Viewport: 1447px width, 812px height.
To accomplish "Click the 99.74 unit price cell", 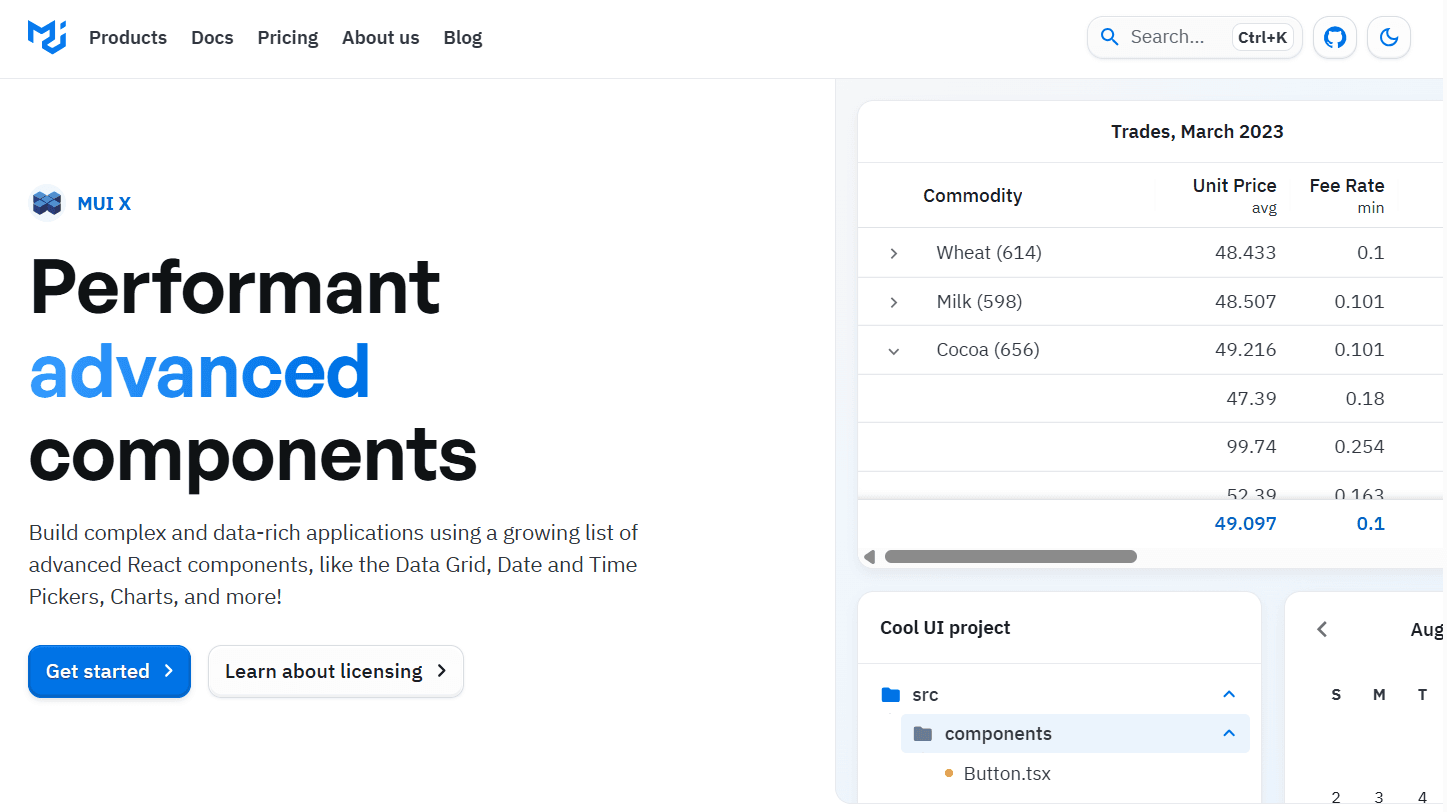I will coord(1251,447).
